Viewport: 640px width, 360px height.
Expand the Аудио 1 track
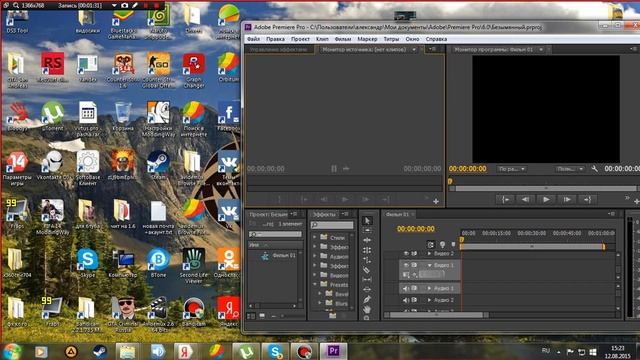pyautogui.click(x=429, y=289)
